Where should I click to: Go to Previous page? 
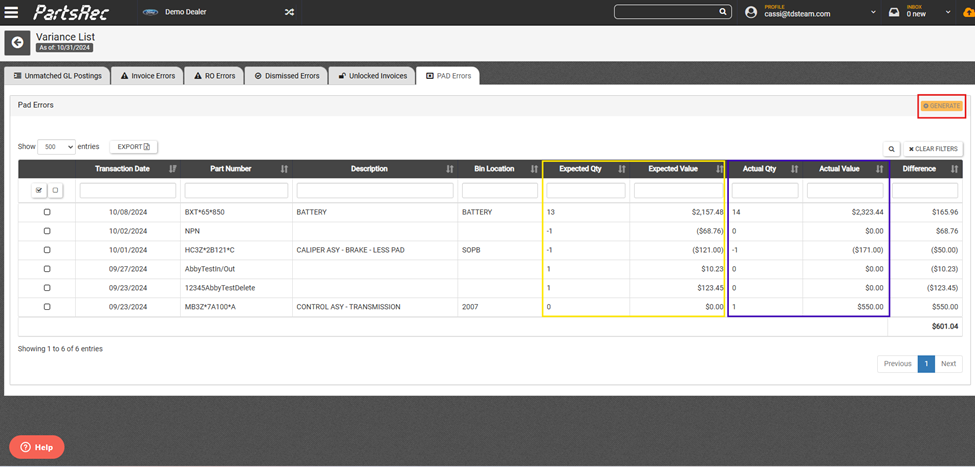point(897,364)
